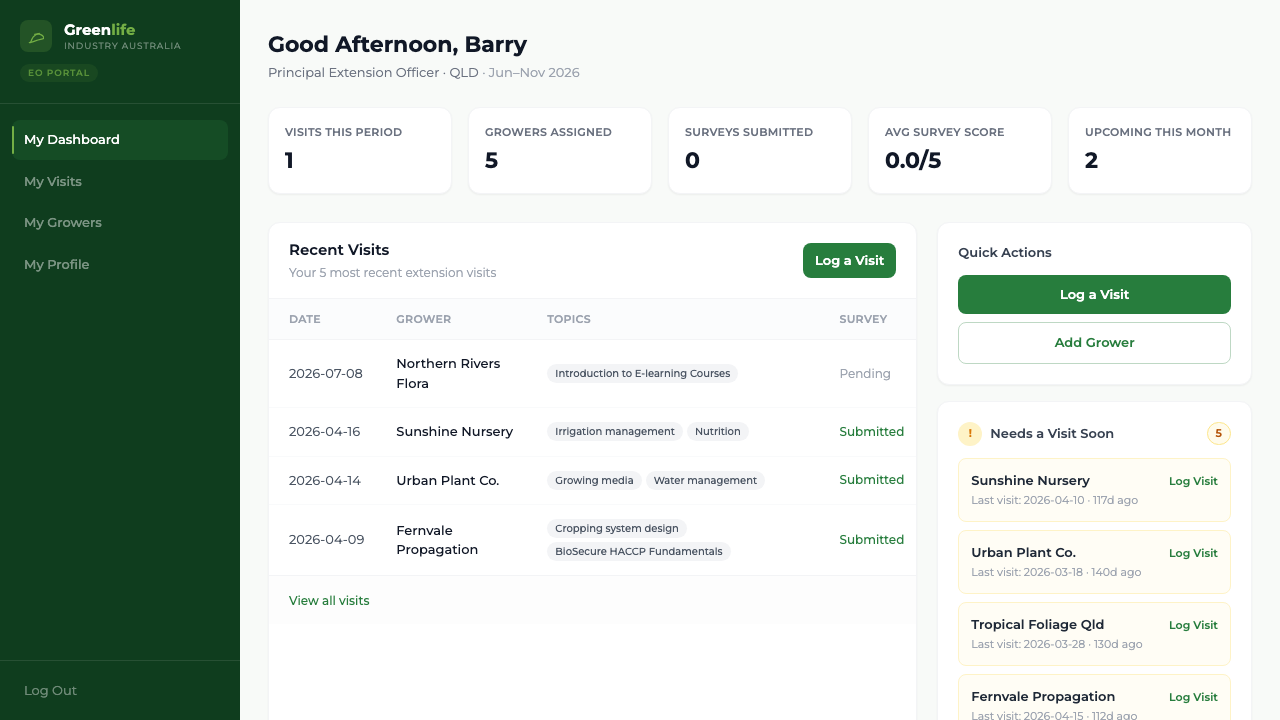Viewport: 1280px width, 720px height.
Task: Select the 2026-07-08 visit date
Action: point(326,374)
